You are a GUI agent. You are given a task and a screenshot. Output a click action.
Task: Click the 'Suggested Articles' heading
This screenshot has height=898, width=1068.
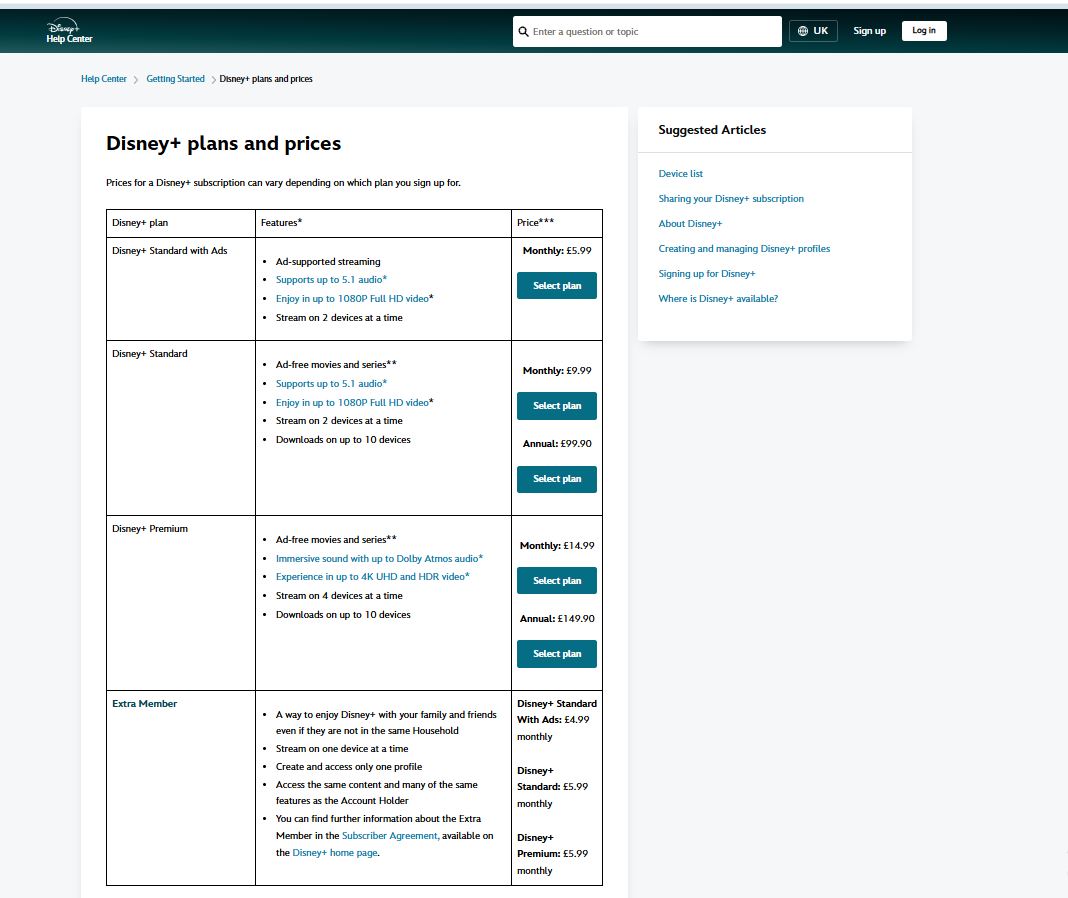tap(712, 130)
